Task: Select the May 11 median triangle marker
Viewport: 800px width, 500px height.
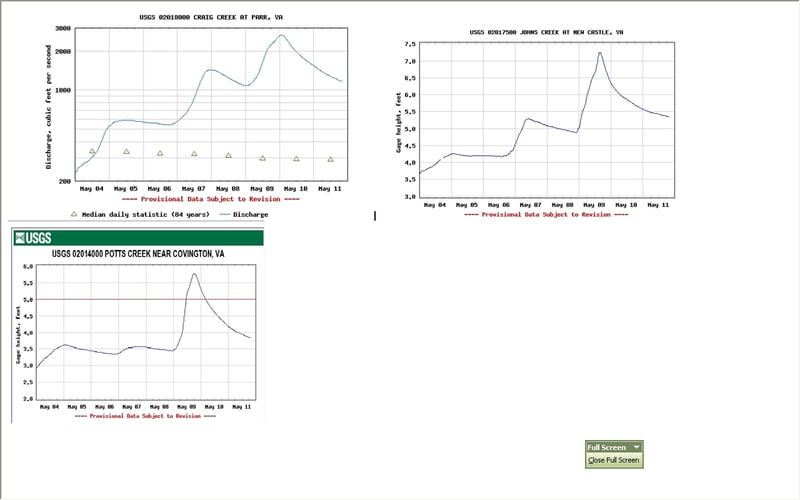Action: coord(331,159)
